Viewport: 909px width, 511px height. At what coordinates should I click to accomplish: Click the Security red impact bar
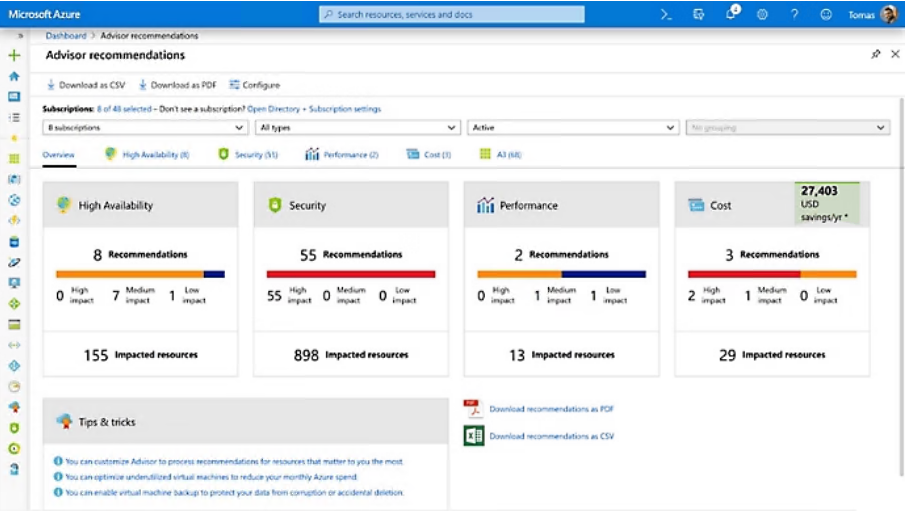pos(350,274)
